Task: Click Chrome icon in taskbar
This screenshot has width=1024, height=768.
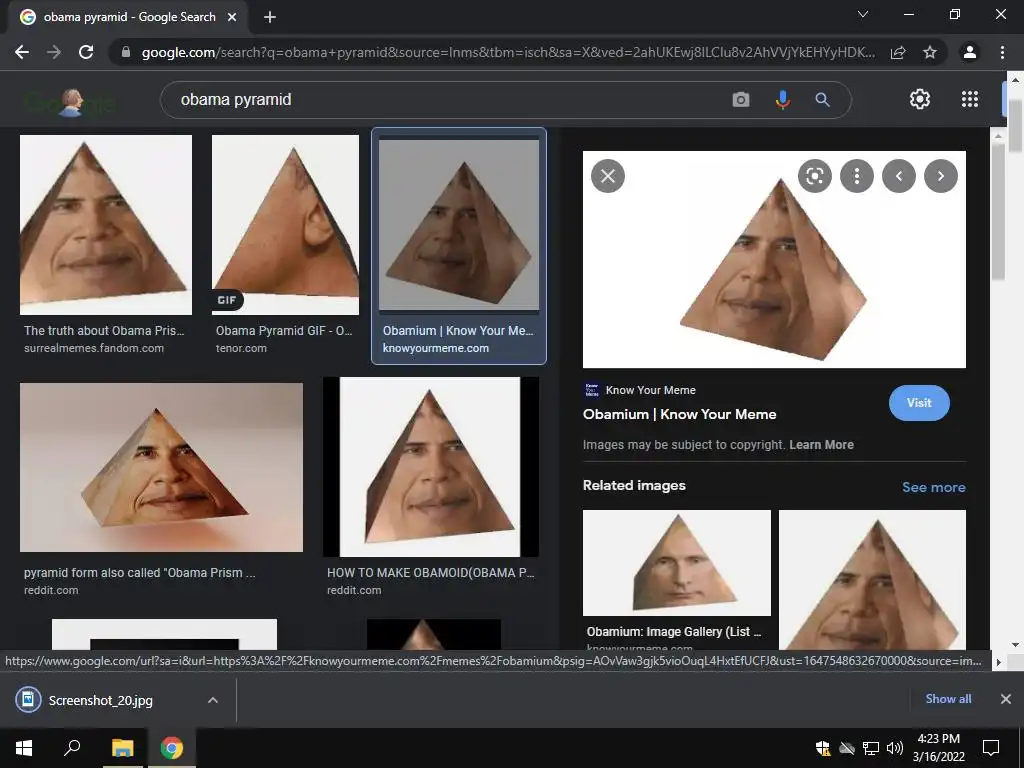Action: point(172,748)
